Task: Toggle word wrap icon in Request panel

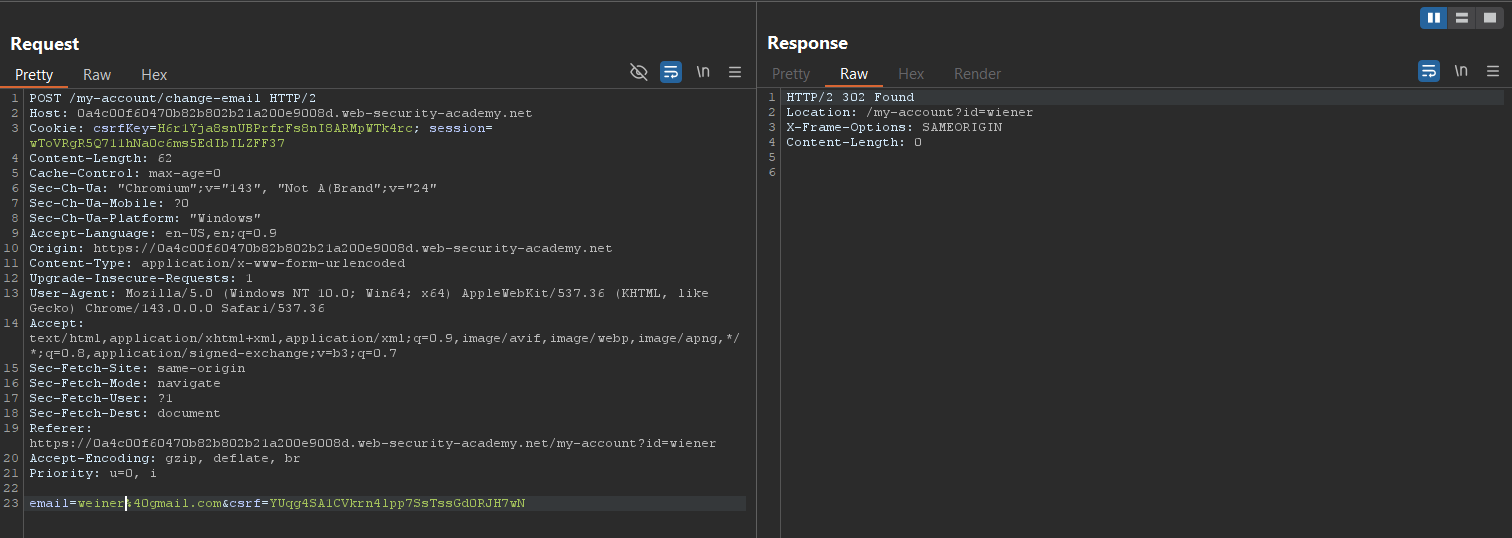Action: point(671,72)
